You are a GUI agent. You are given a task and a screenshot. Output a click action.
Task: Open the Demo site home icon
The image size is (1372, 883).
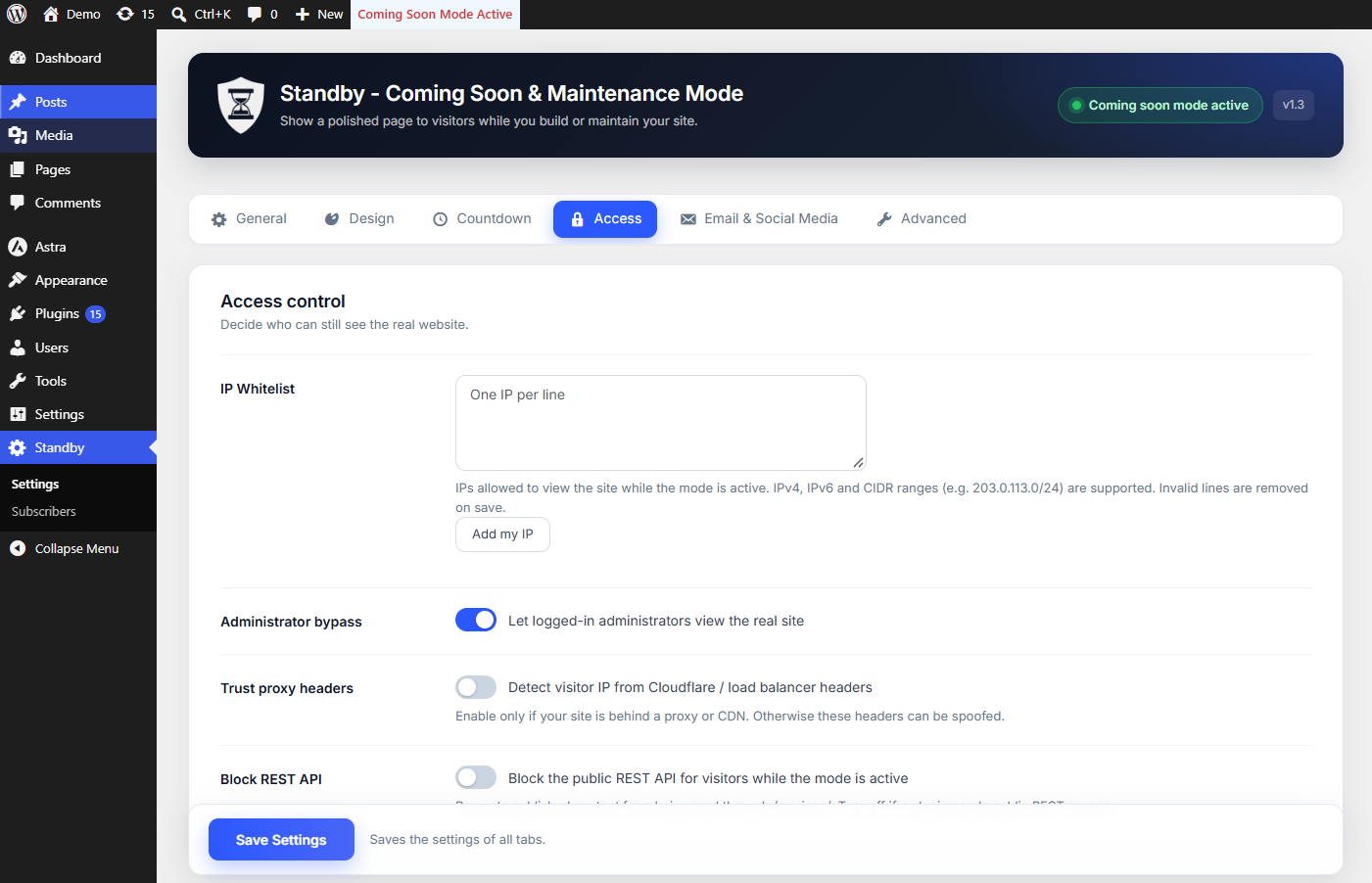51,14
